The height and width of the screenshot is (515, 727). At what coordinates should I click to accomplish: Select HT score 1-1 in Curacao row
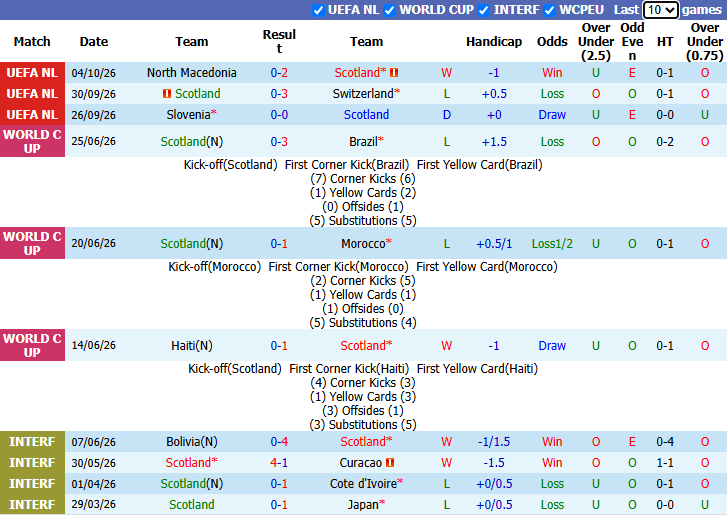click(x=665, y=463)
